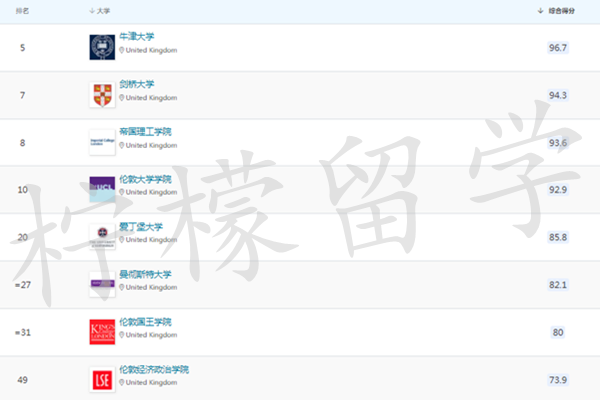Screen dimensions: 600x400
Task: Open the 伦敦国王学院 link
Action: coord(145,322)
